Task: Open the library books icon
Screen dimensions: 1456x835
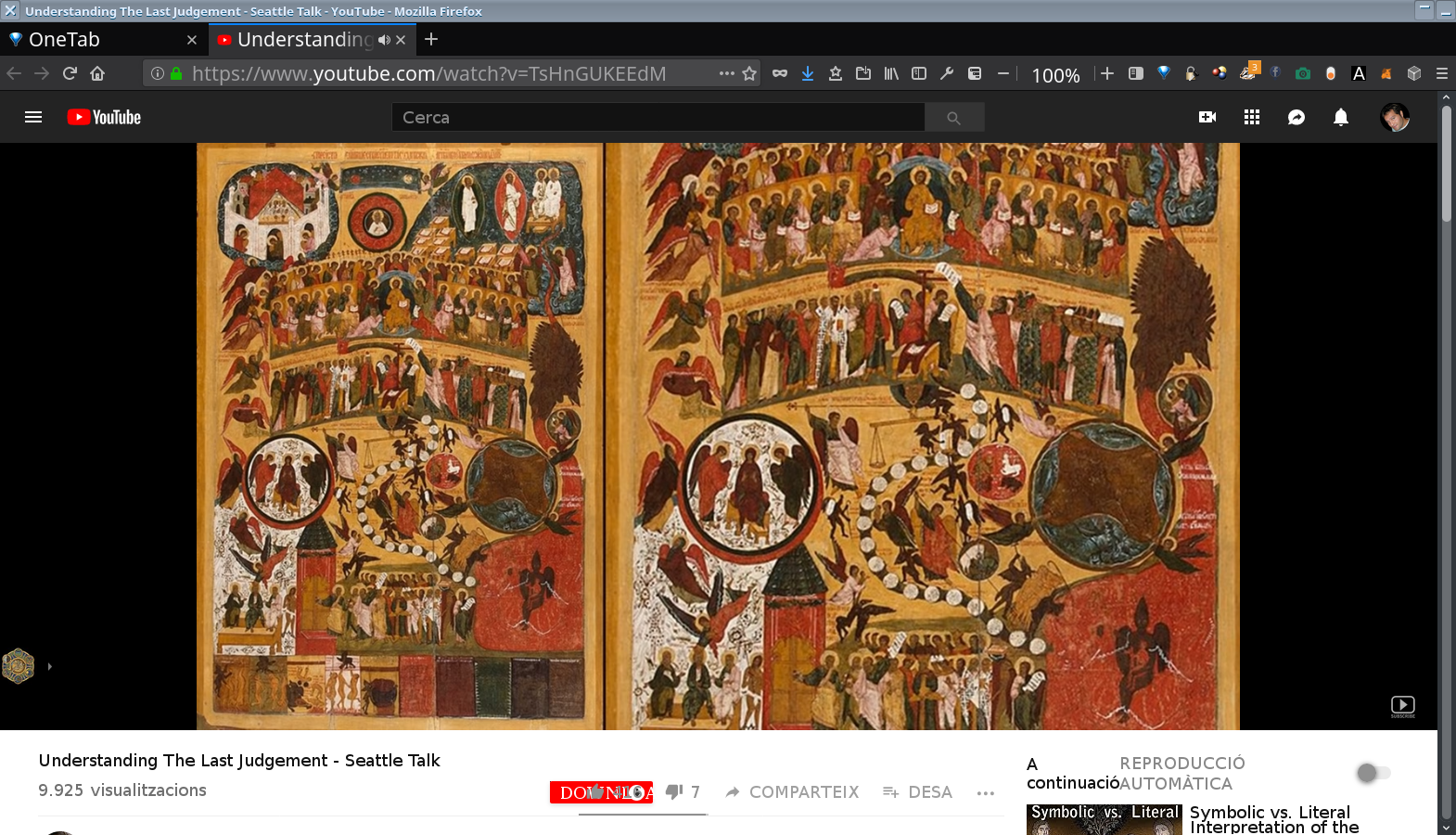Action: [x=891, y=73]
